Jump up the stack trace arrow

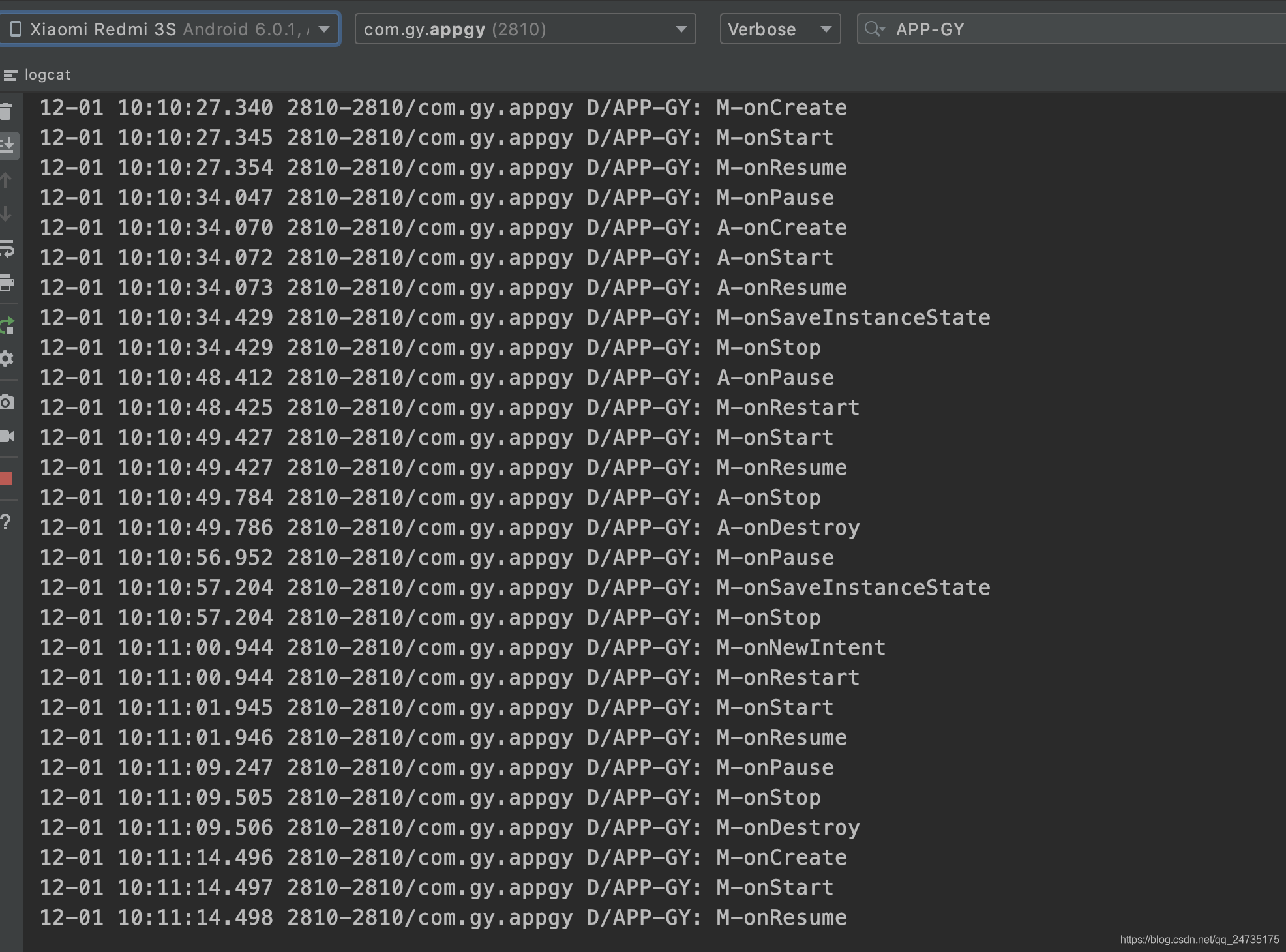pyautogui.click(x=7, y=180)
